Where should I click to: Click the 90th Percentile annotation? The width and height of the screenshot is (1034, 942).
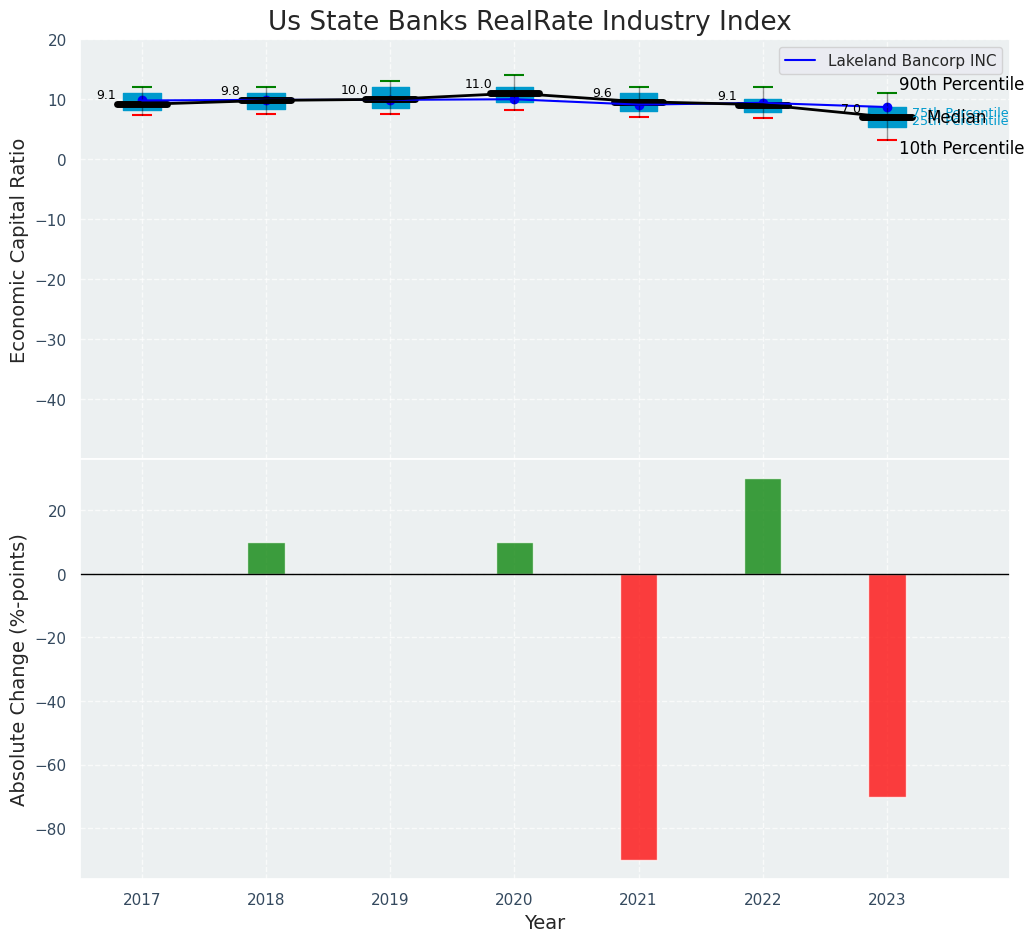click(961, 85)
